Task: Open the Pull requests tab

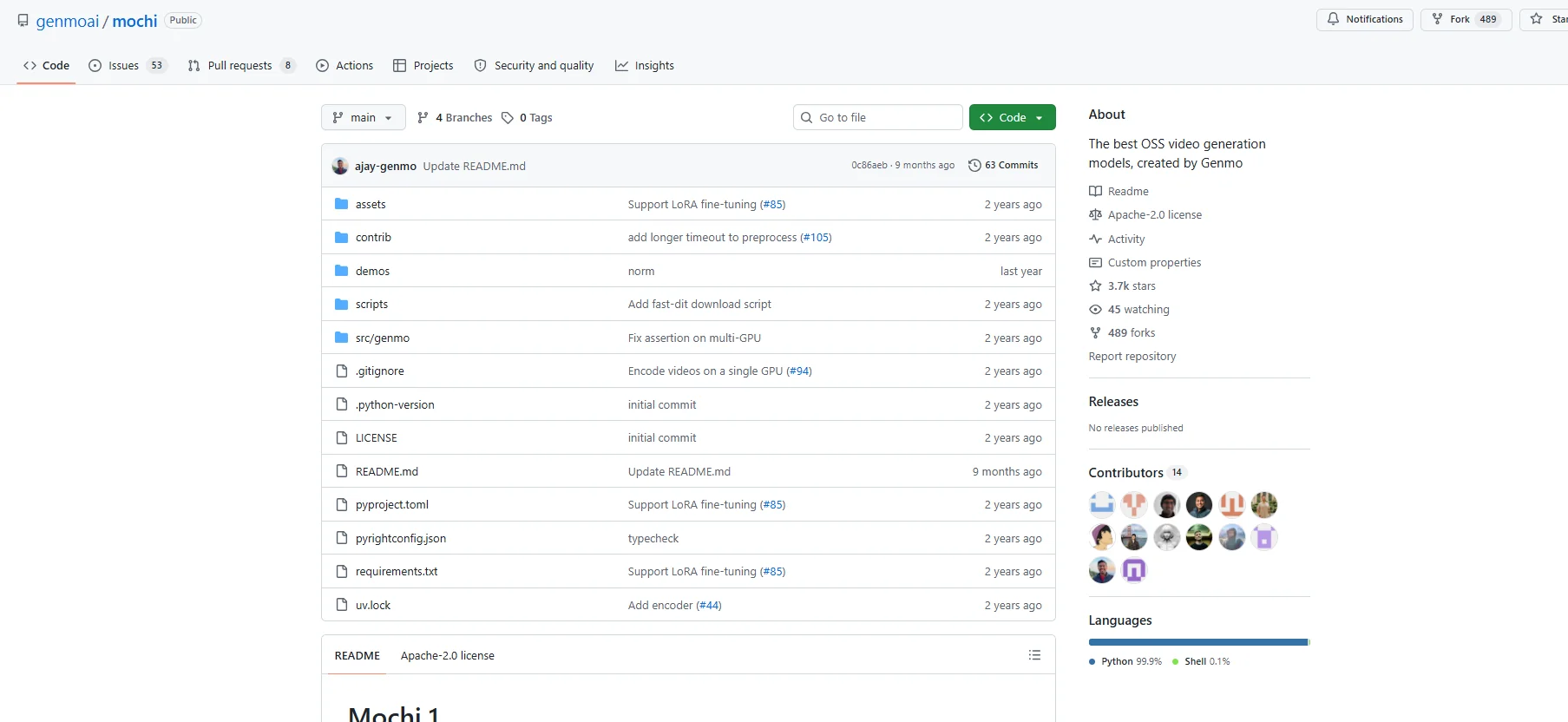Action: point(241,65)
